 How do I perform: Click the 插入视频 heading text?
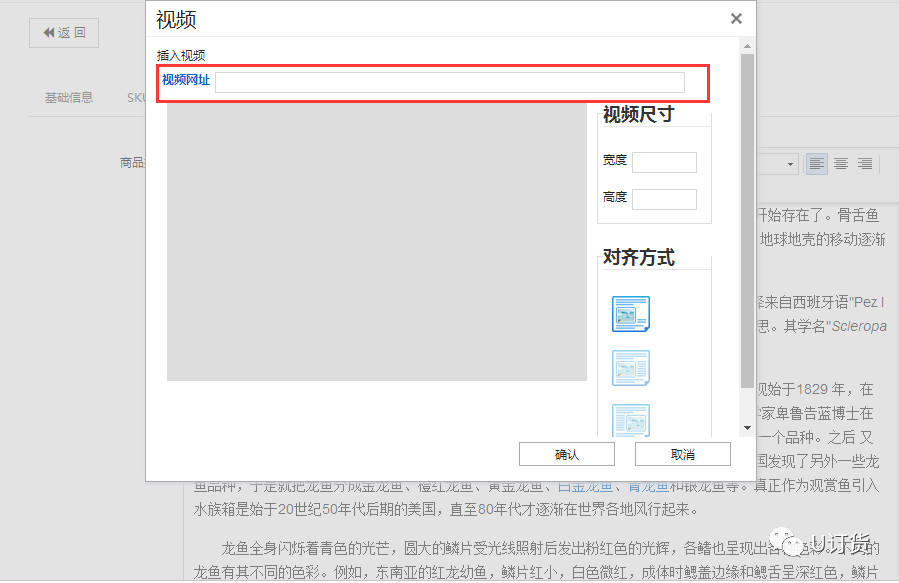click(x=181, y=56)
